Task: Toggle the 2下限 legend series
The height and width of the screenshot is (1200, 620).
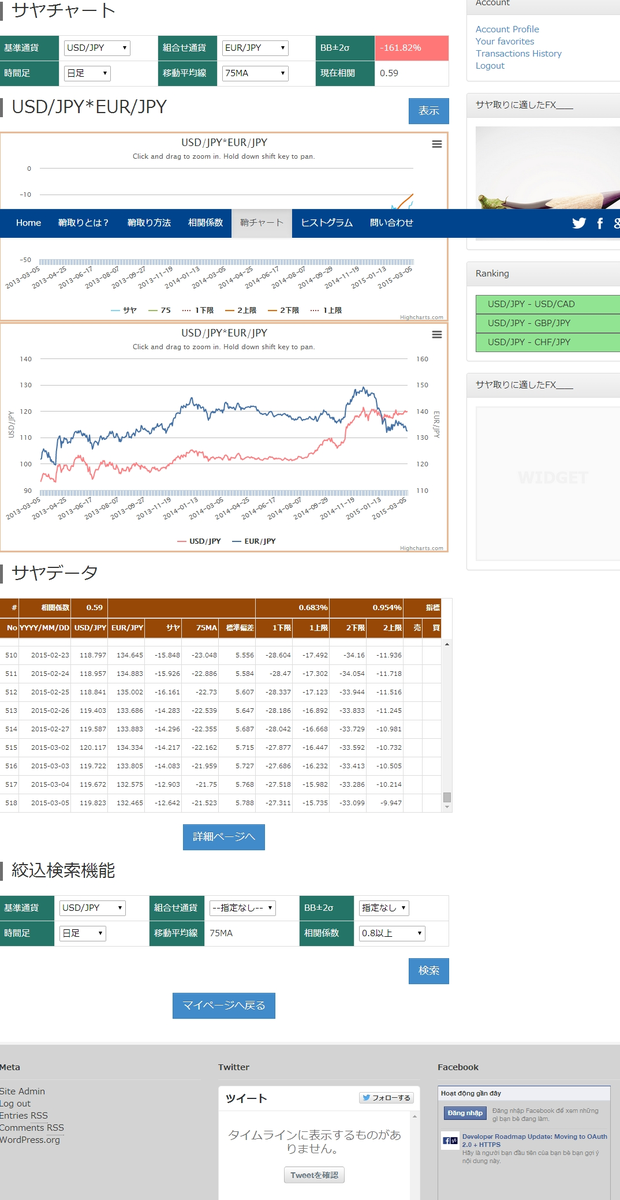Action: point(283,311)
